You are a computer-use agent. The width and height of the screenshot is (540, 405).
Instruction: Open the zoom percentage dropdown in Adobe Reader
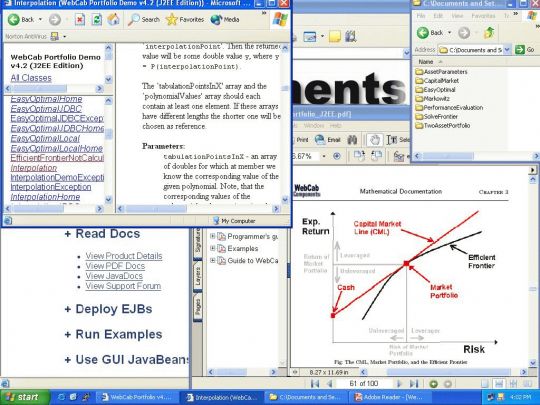point(324,156)
